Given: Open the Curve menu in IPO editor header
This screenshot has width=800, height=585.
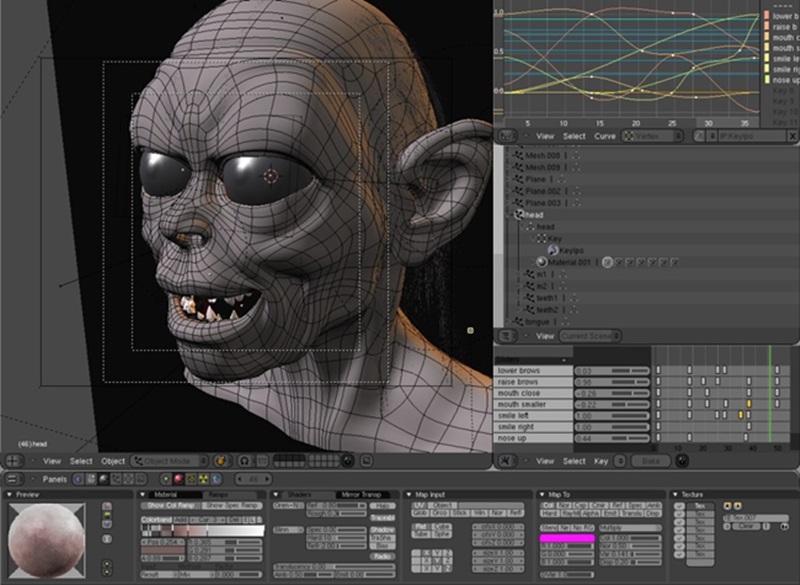Looking at the screenshot, I should tap(605, 136).
